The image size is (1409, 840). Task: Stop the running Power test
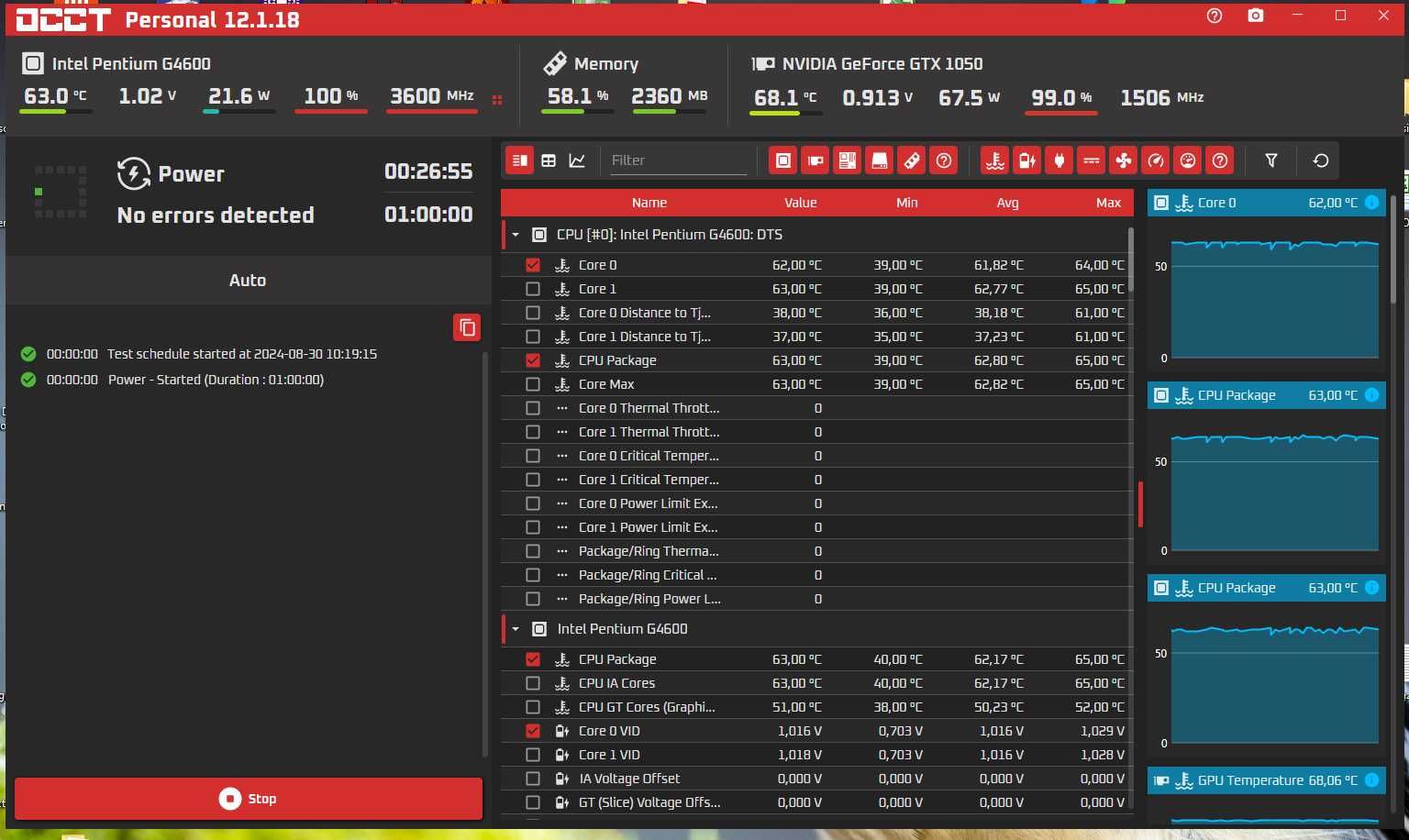pyautogui.click(x=249, y=799)
